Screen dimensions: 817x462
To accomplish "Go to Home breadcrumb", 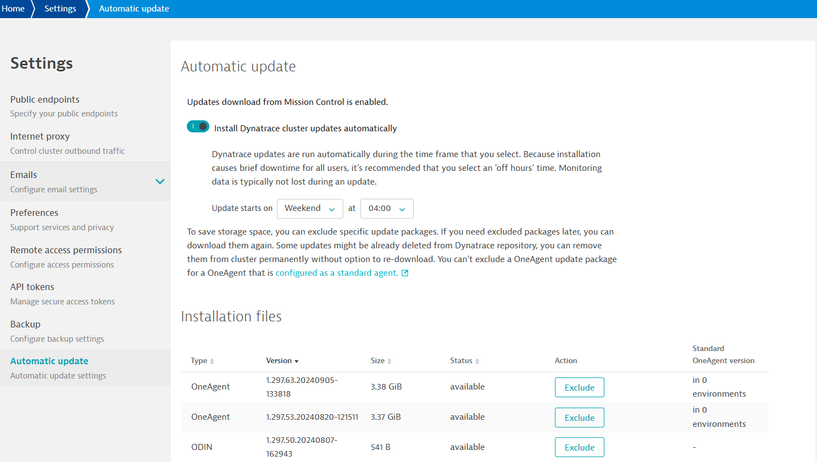I will pyautogui.click(x=14, y=9).
